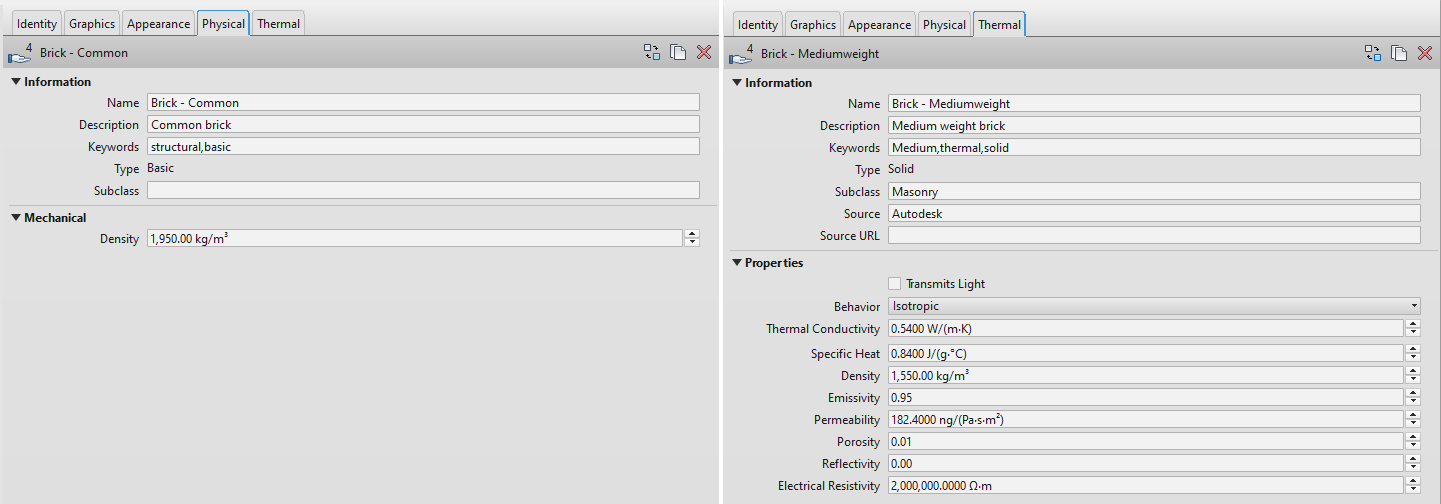Open the Graphics tab in Brick - Common panel

coord(92,23)
